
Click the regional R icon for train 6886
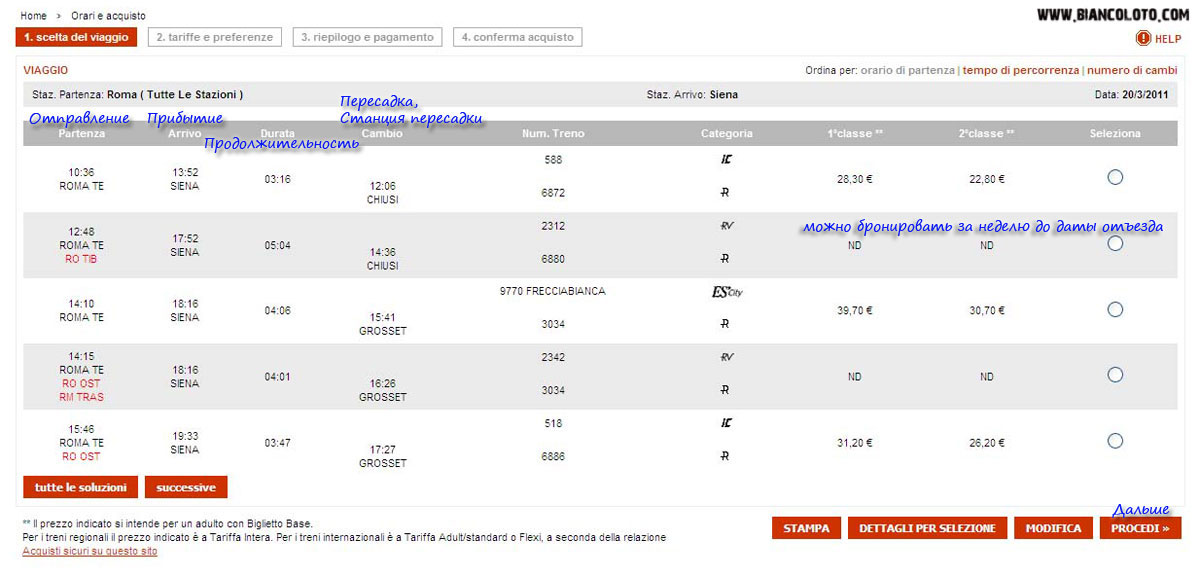click(x=727, y=456)
